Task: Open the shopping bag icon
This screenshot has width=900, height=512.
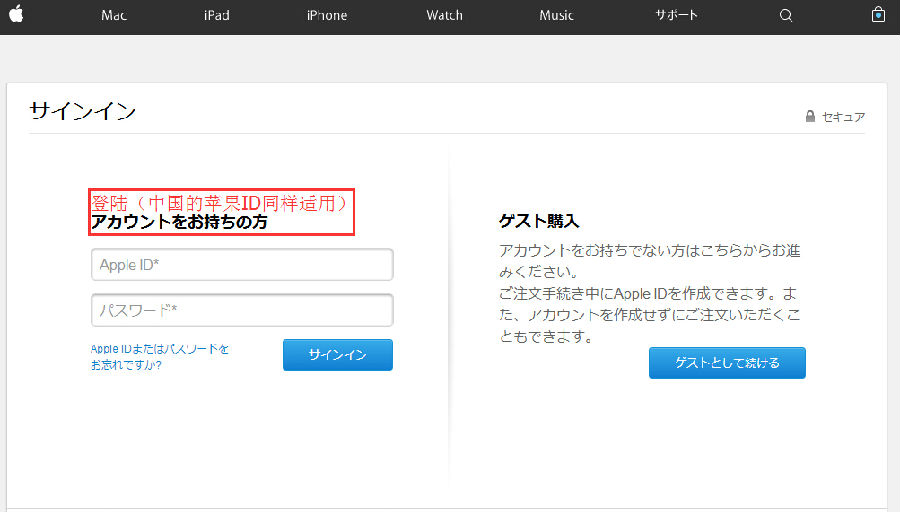Action: [x=878, y=15]
